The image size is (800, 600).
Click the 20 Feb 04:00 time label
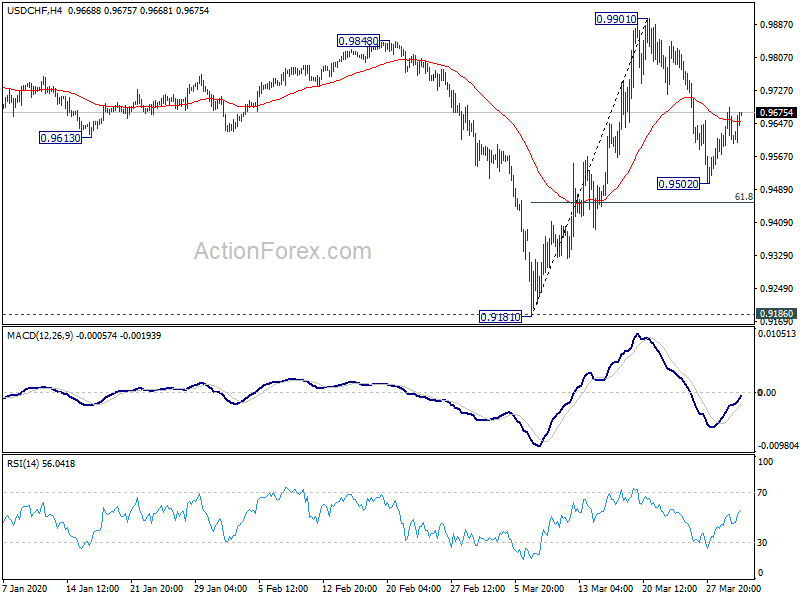(x=414, y=588)
